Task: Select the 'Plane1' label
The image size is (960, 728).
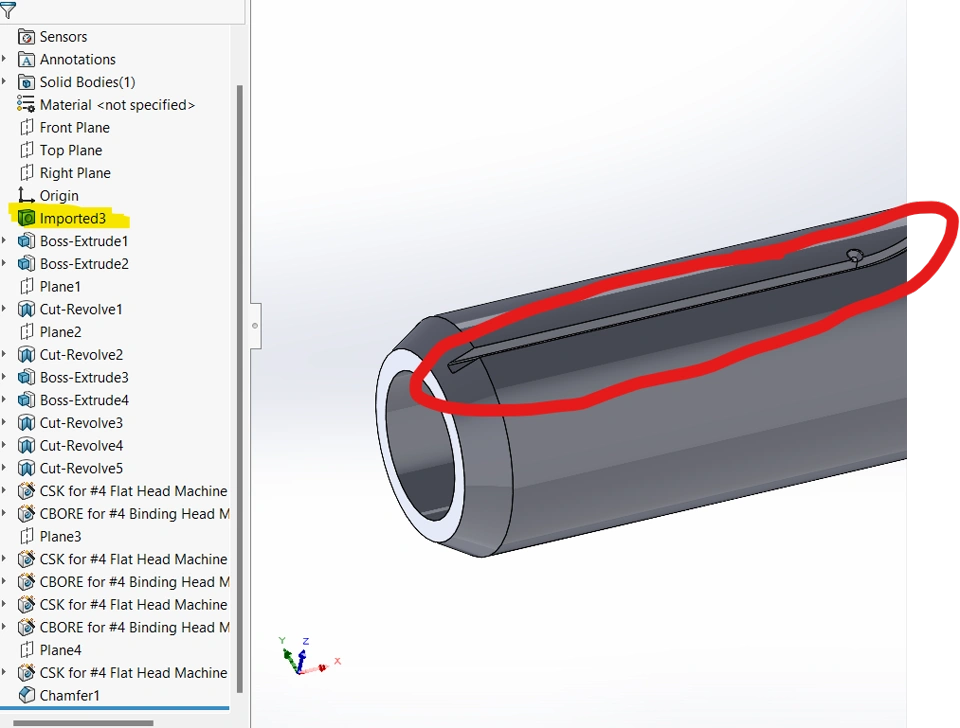Action: click(x=60, y=287)
